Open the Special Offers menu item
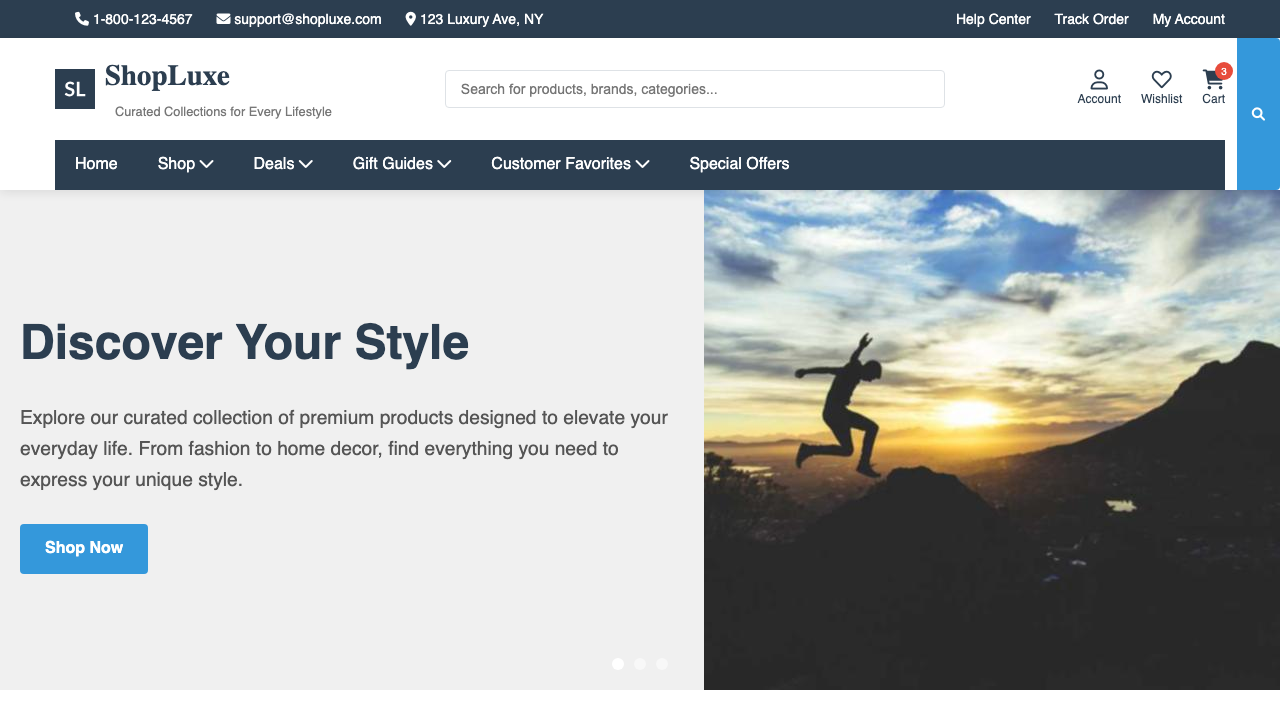The width and height of the screenshot is (1280, 720). tap(739, 163)
